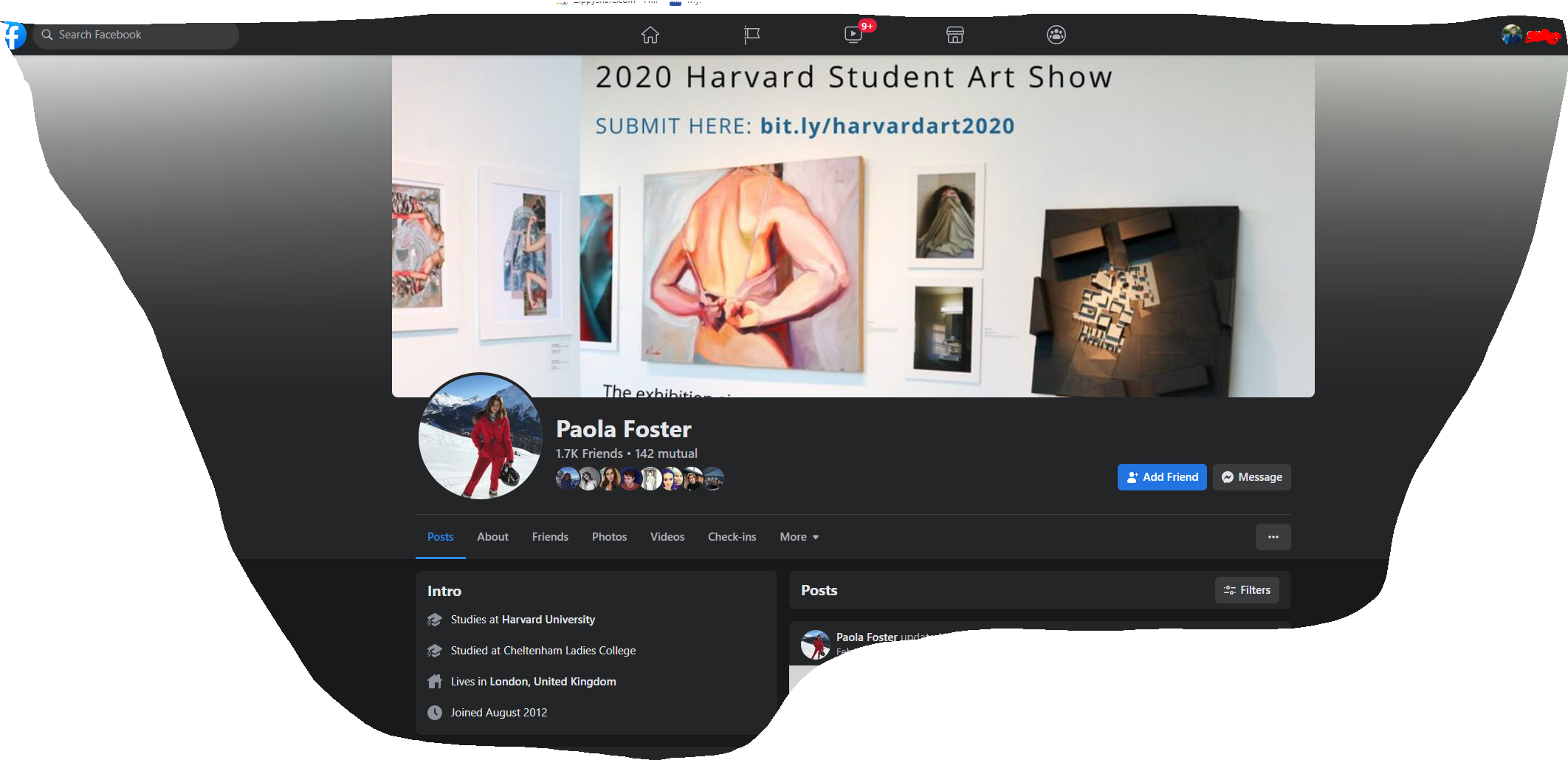This screenshot has width=1568, height=760.
Task: Open the Marketplace storefront icon
Action: click(x=955, y=35)
